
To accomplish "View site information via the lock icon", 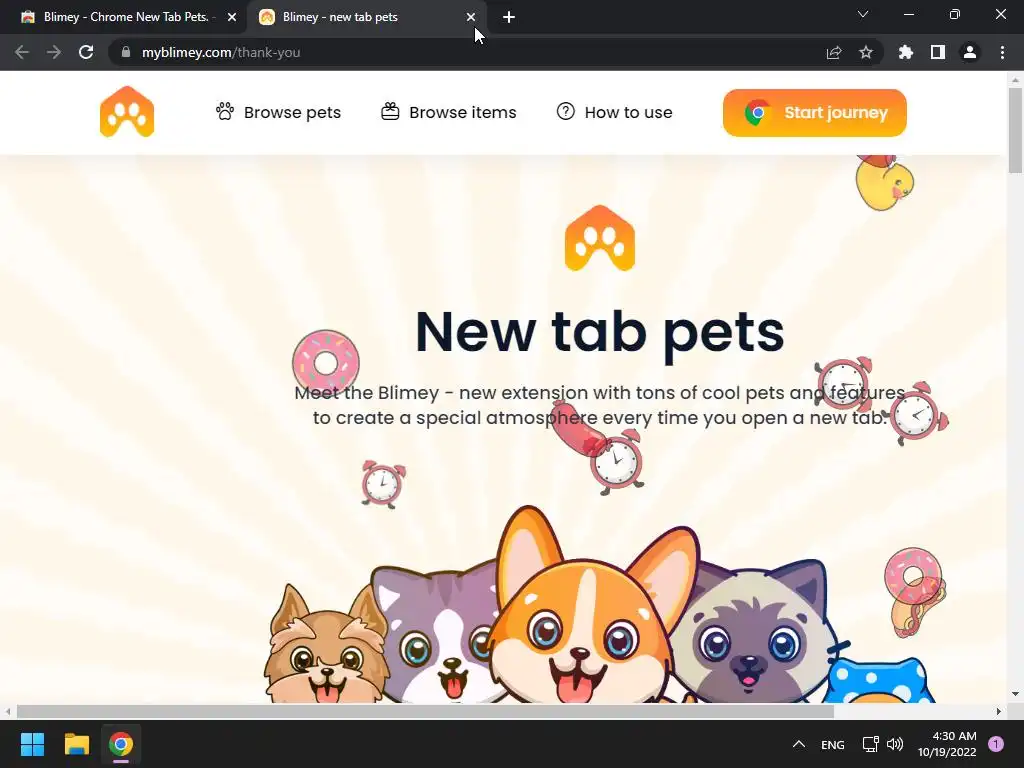I will tap(126, 52).
